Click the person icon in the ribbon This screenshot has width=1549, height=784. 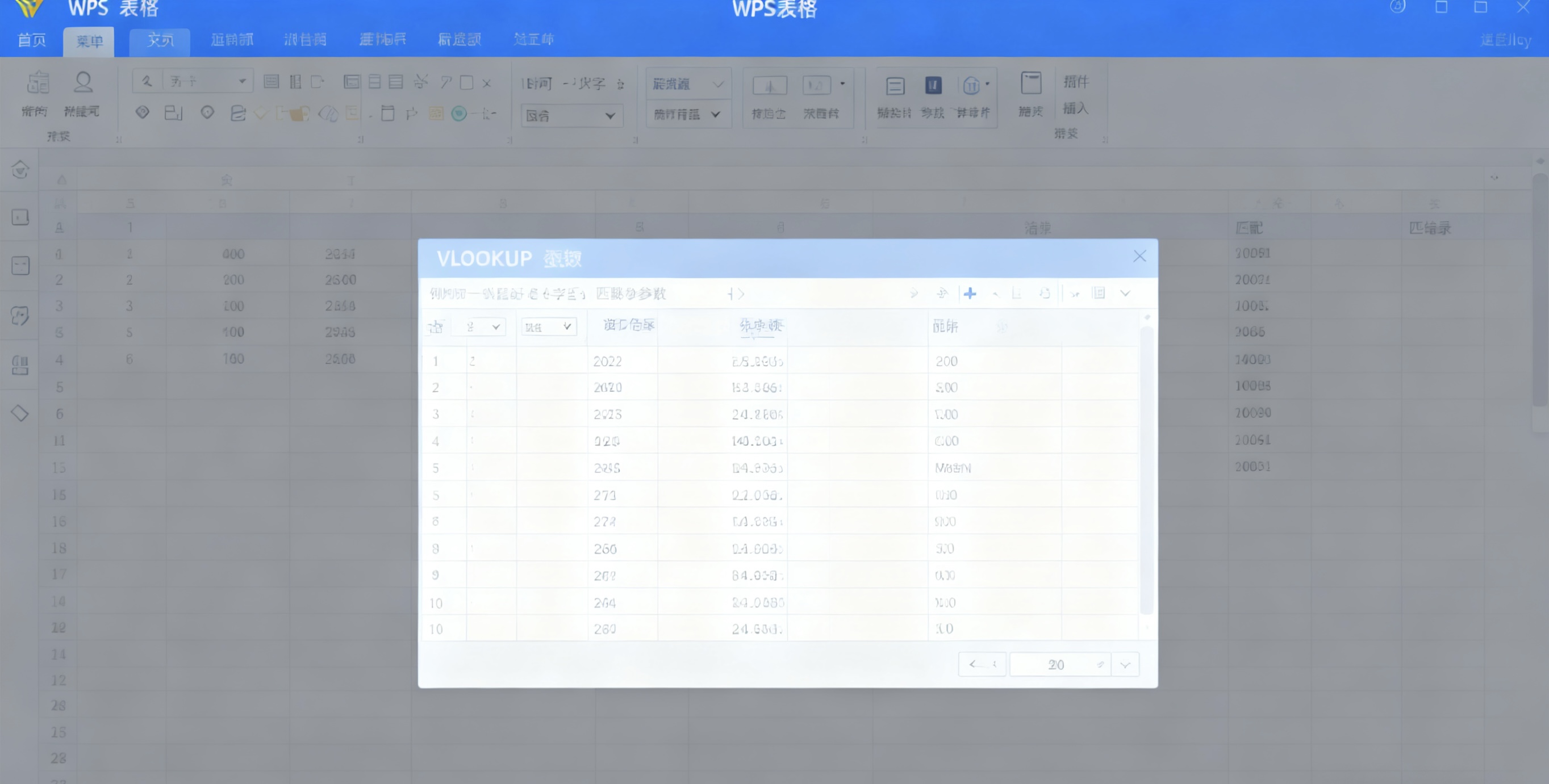[x=83, y=83]
